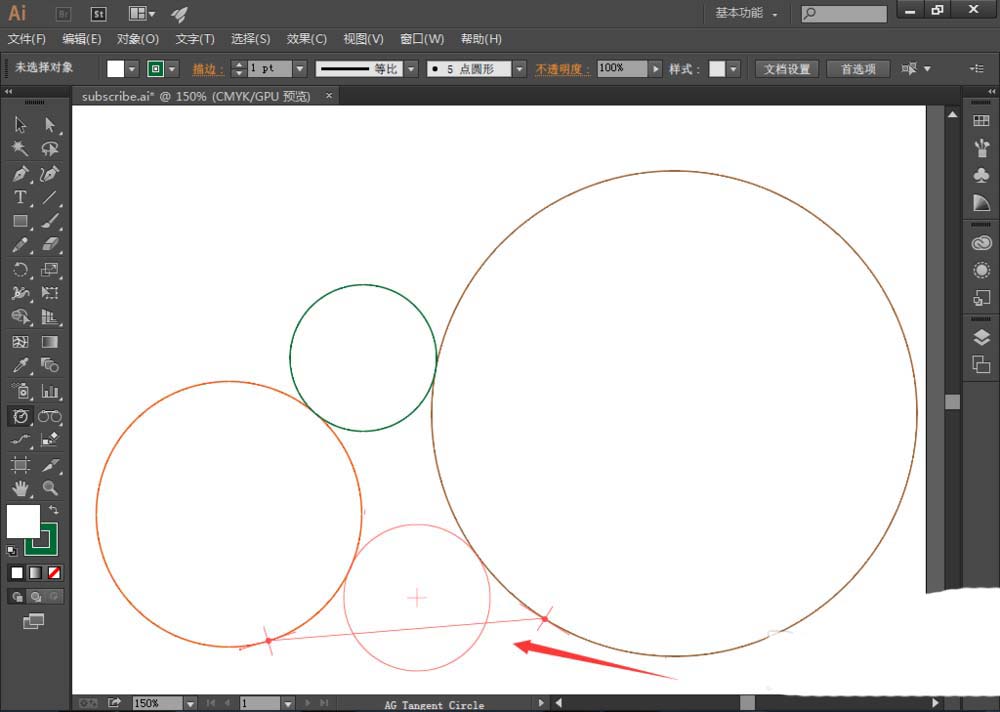This screenshot has height=712, width=1000.
Task: Click the white fill color swatch in toolbox
Action: click(23, 521)
